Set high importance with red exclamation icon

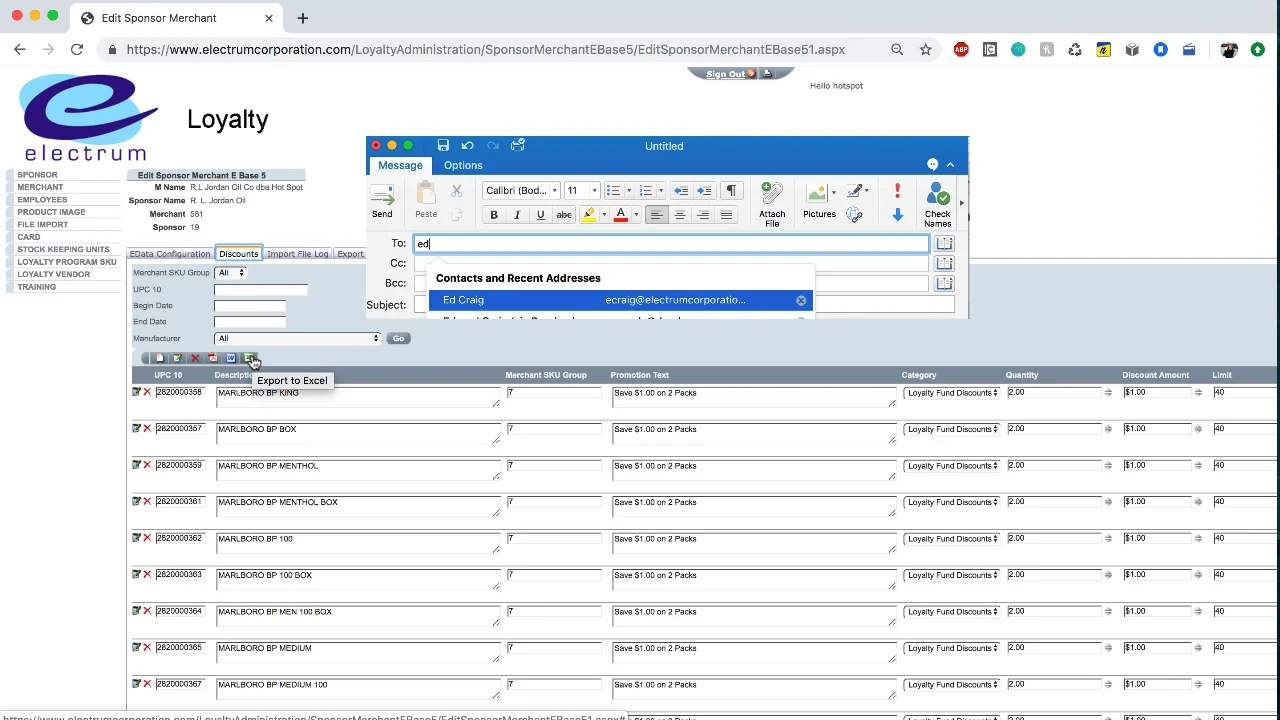point(897,190)
